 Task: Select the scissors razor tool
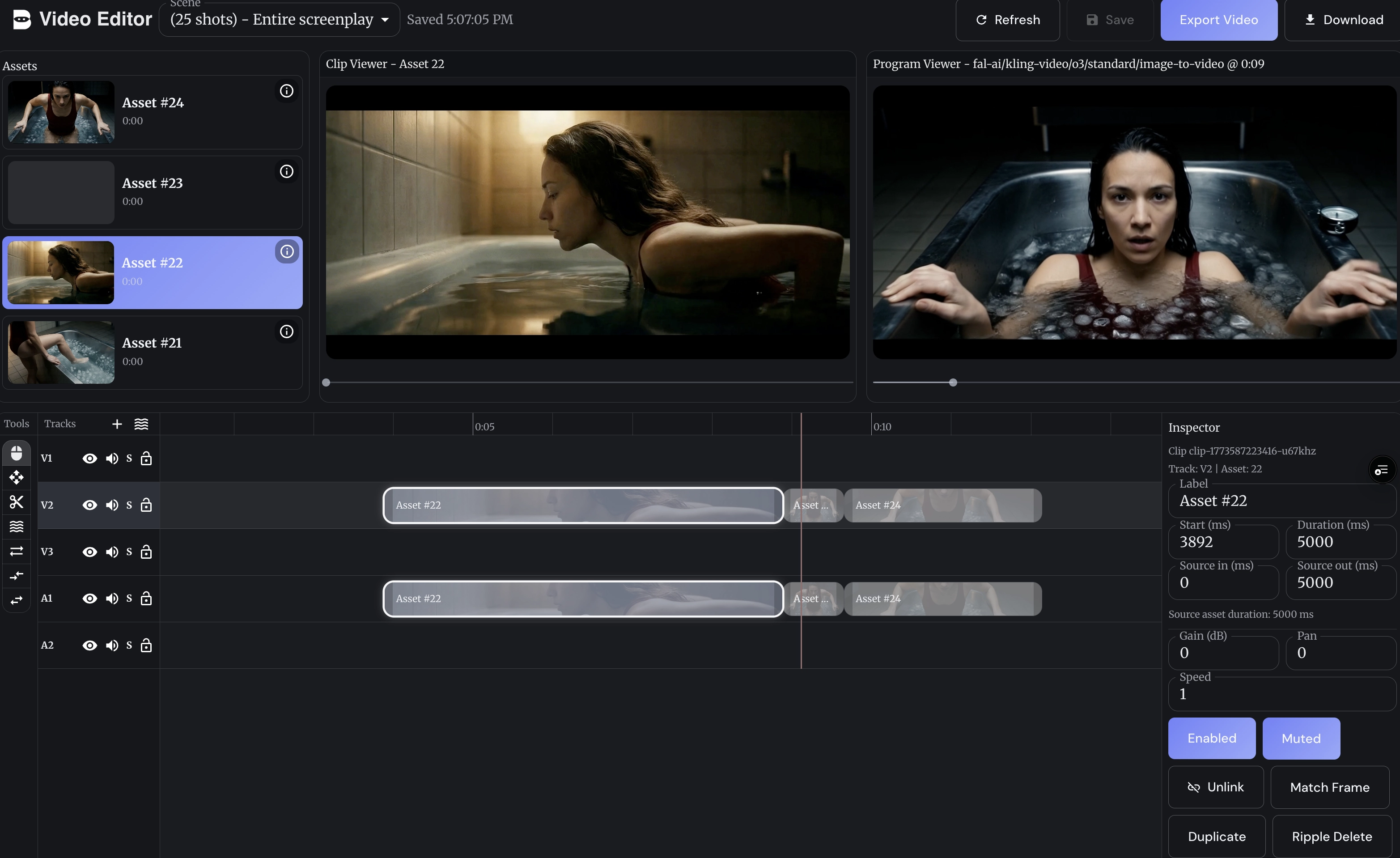pyautogui.click(x=17, y=502)
